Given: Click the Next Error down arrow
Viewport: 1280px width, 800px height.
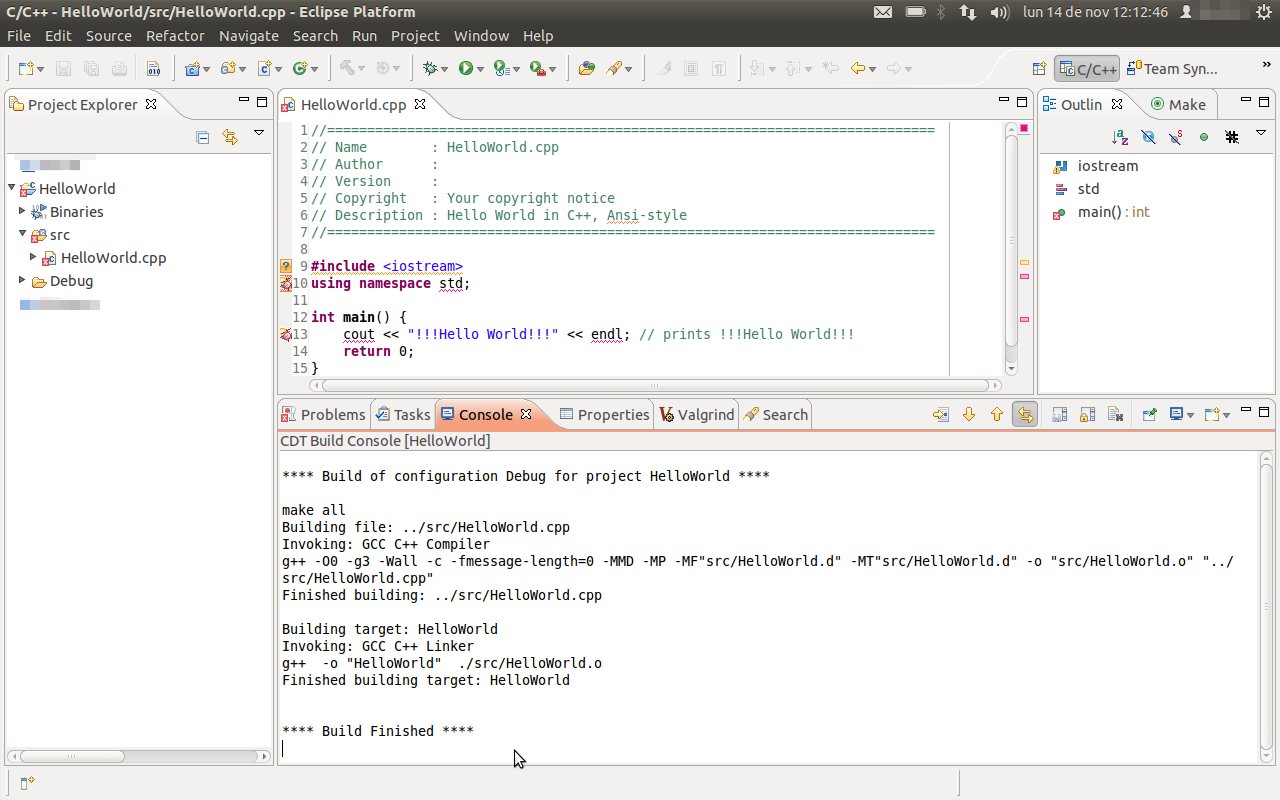Looking at the screenshot, I should pyautogui.click(x=968, y=414).
